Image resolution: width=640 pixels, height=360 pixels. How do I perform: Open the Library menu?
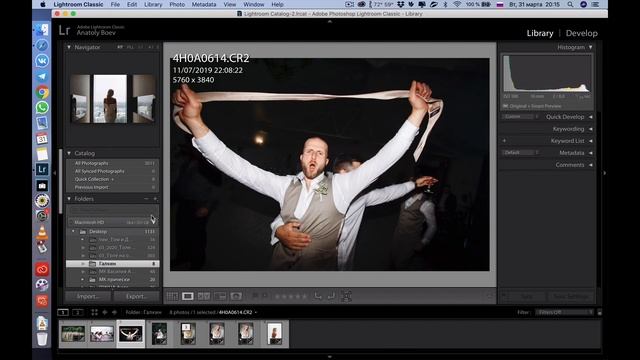[x=153, y=4]
